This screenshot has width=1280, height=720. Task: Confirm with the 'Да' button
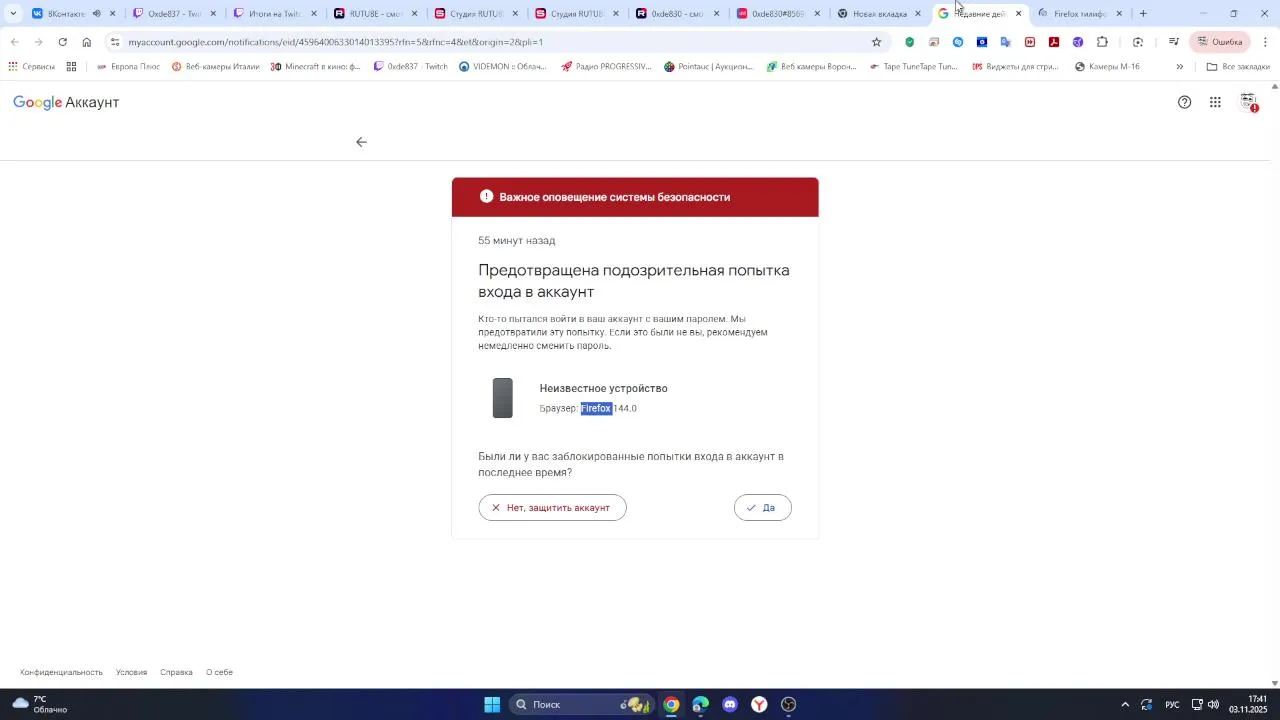click(762, 508)
